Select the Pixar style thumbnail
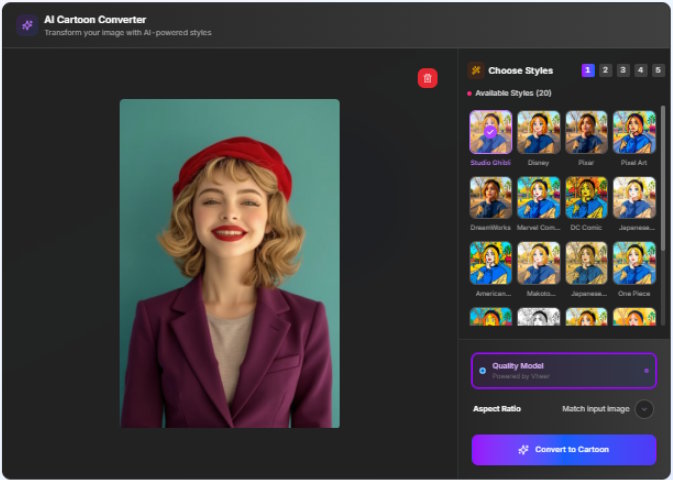Viewport: 673px width, 480px height. coord(586,132)
